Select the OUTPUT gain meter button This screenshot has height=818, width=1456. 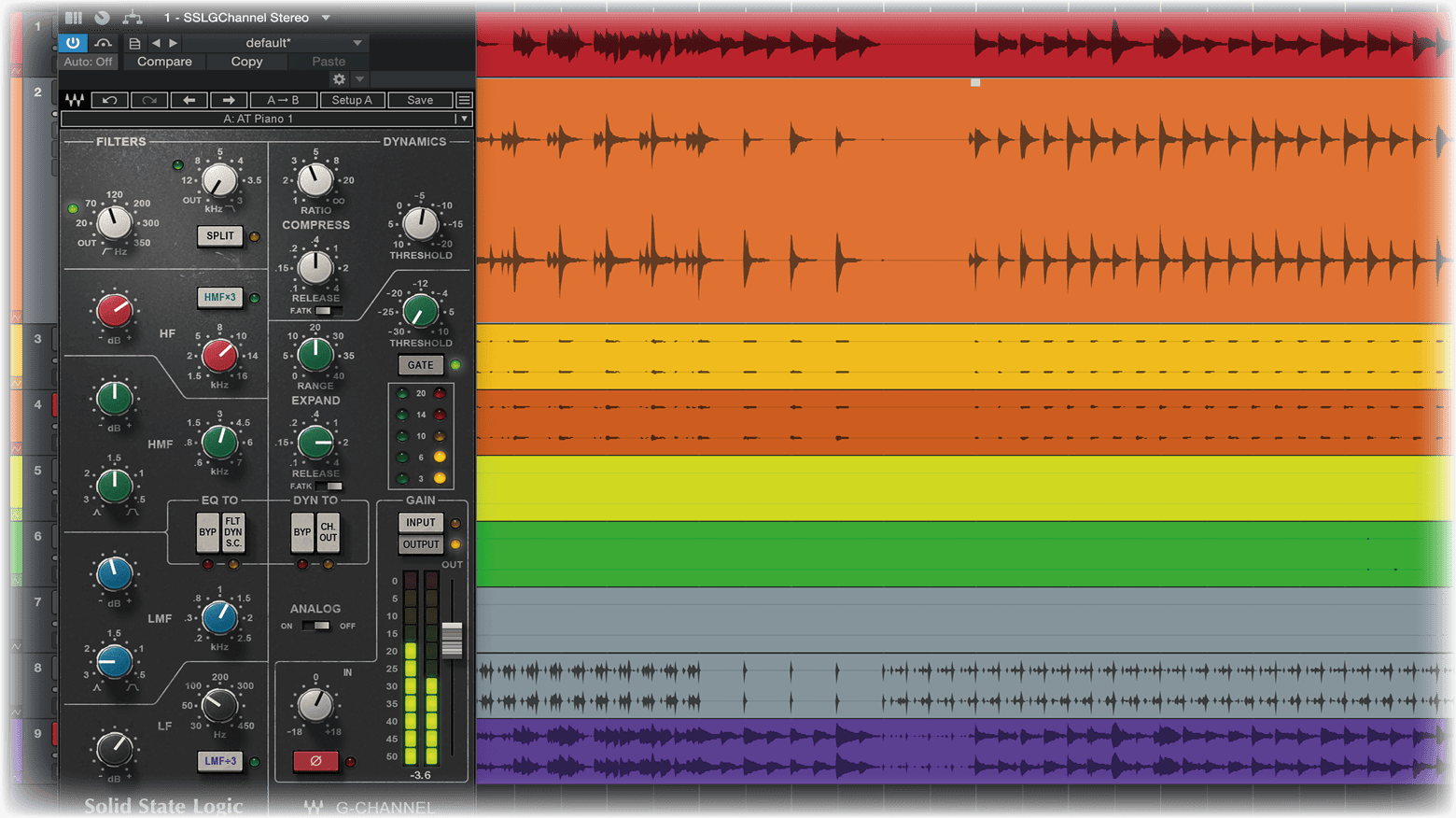420,544
